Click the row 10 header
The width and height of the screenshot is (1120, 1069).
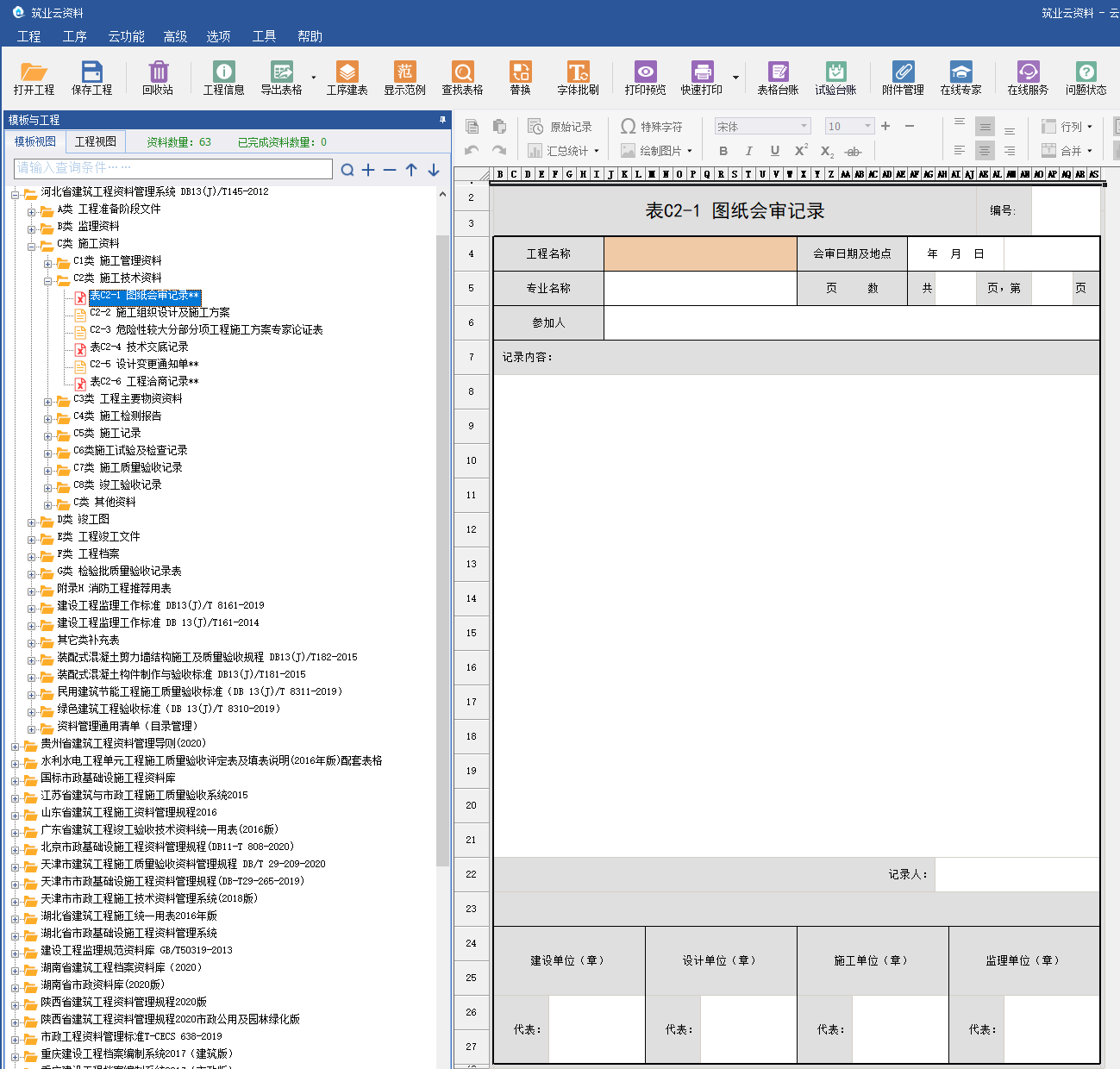pyautogui.click(x=471, y=460)
